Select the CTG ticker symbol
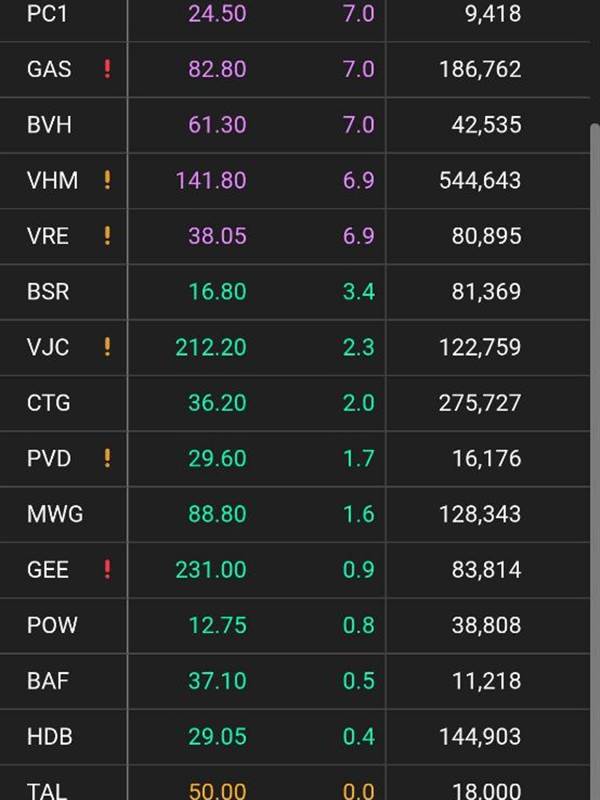This screenshot has height=800, width=600. pyautogui.click(x=48, y=403)
